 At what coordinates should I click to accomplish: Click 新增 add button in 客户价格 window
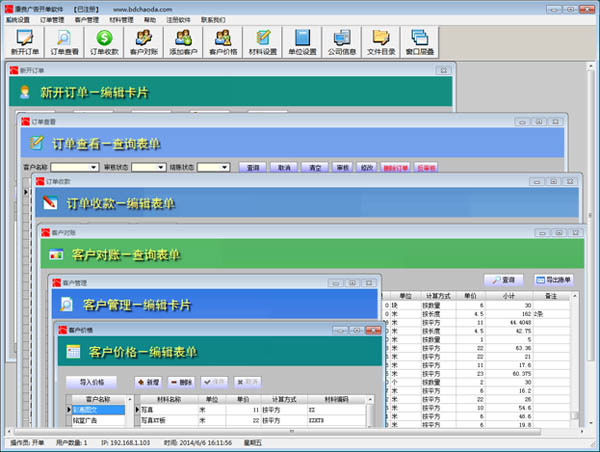148,382
